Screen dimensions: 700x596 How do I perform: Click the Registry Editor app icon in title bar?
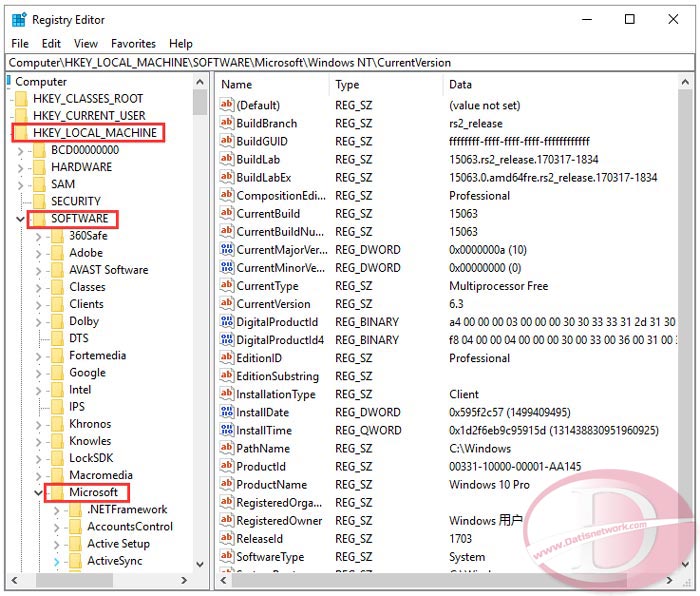click(19, 20)
